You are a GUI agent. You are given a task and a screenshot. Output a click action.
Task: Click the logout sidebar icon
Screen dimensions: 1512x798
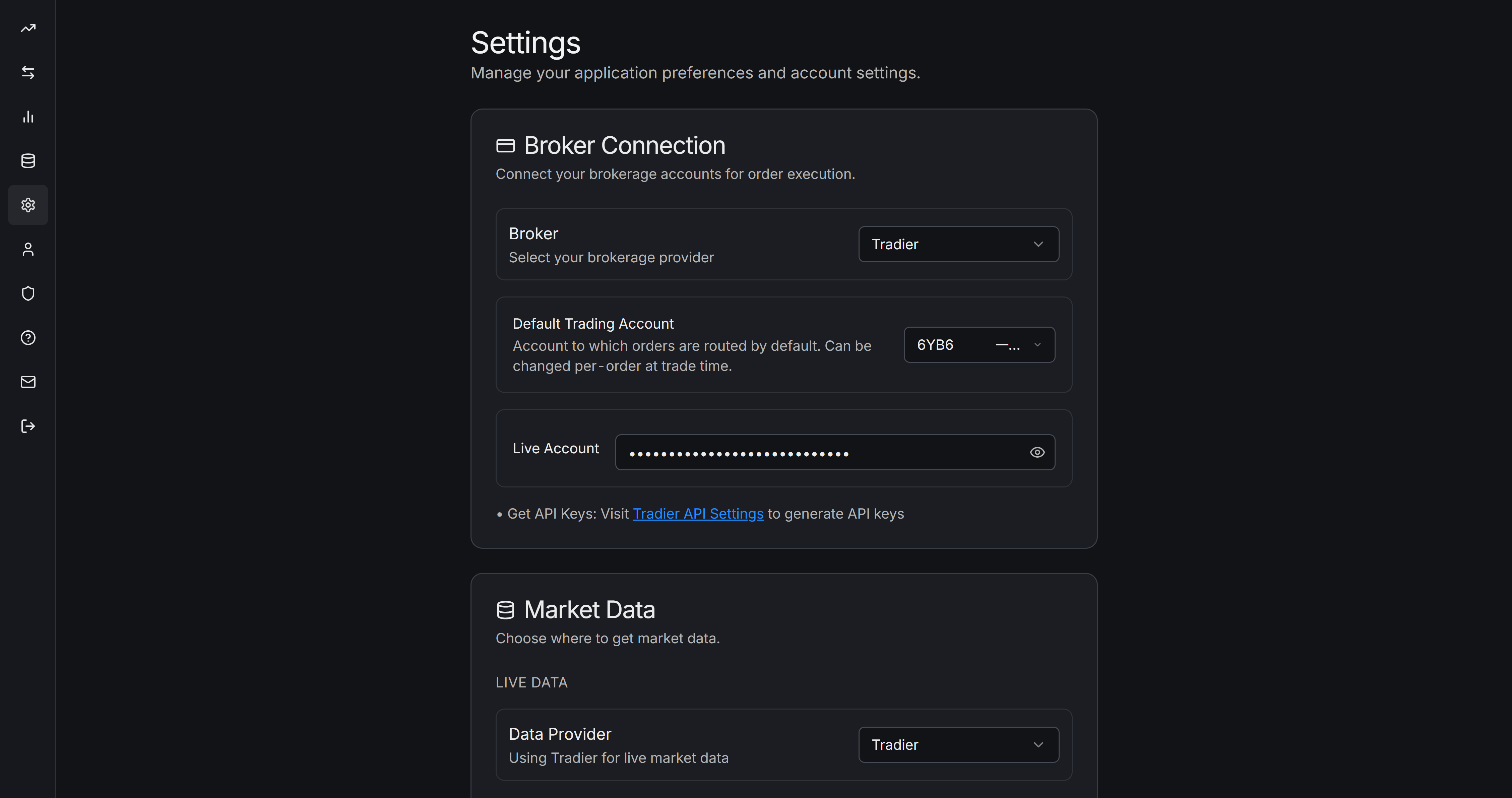(x=28, y=426)
